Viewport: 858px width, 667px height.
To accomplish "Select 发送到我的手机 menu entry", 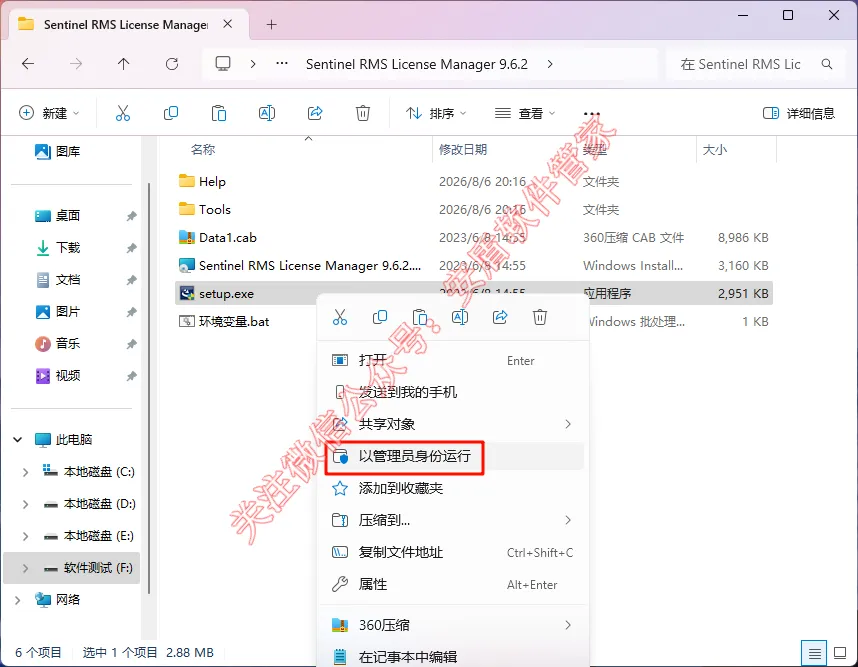I will (x=454, y=392).
